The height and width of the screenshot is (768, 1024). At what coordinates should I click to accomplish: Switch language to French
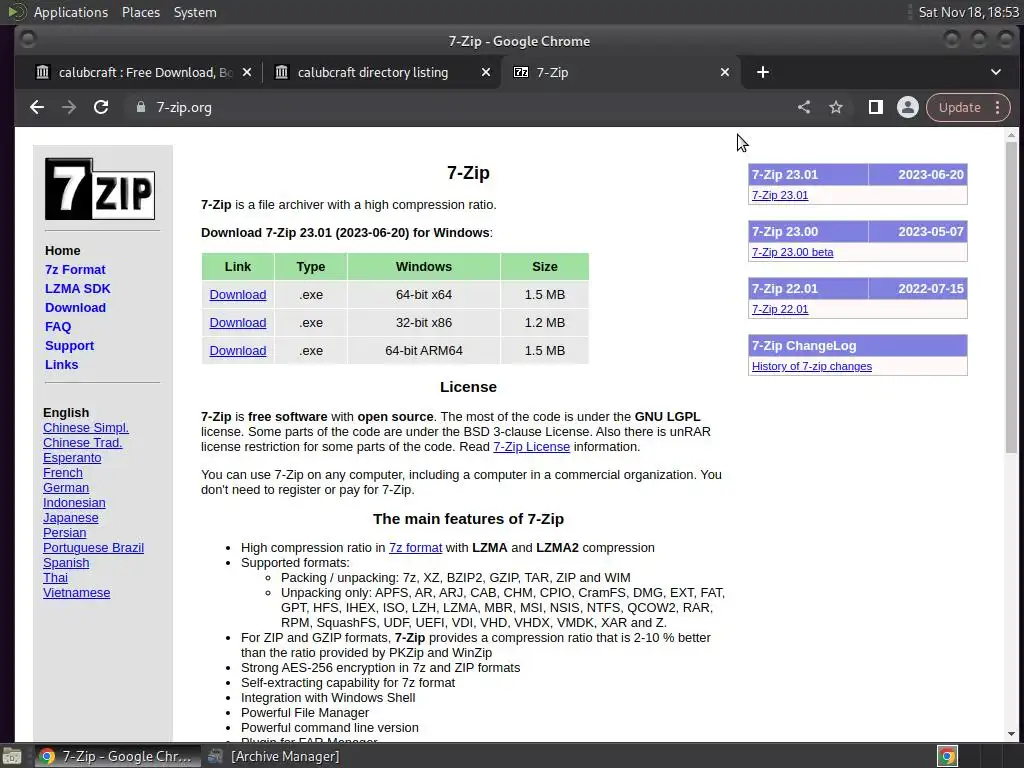tap(63, 473)
